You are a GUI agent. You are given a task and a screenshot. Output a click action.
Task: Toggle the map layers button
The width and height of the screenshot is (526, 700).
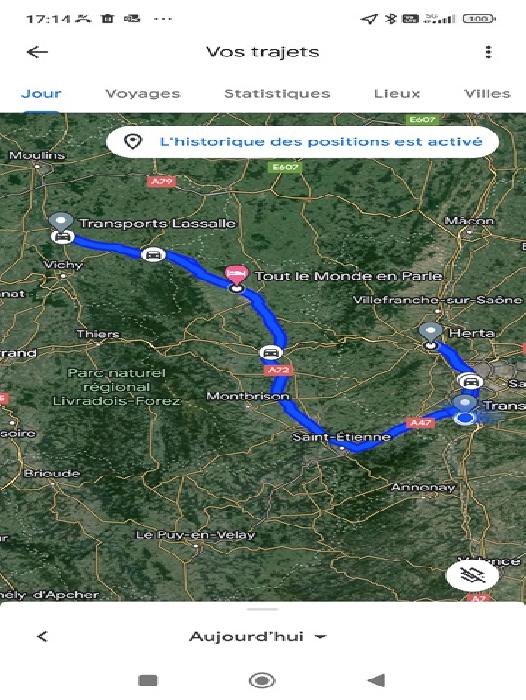472,575
